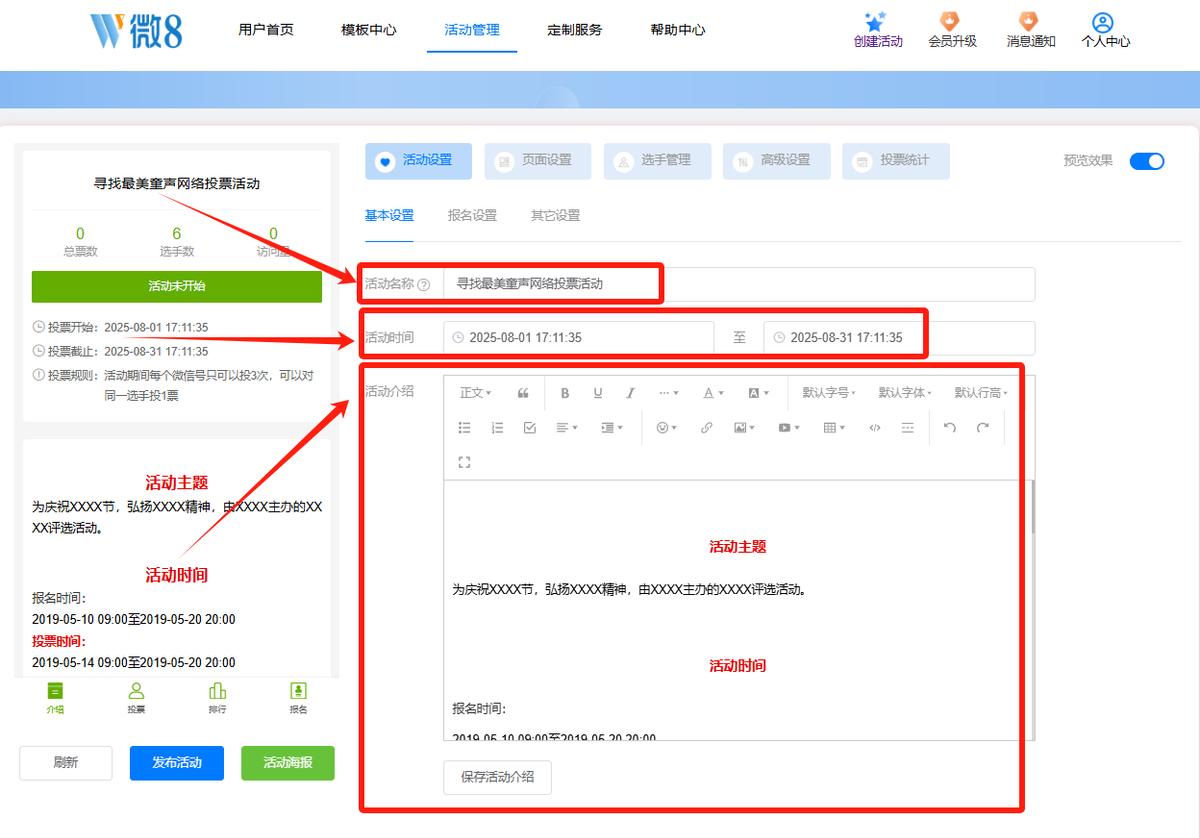Expand the text alignment dropdown

pos(567,427)
